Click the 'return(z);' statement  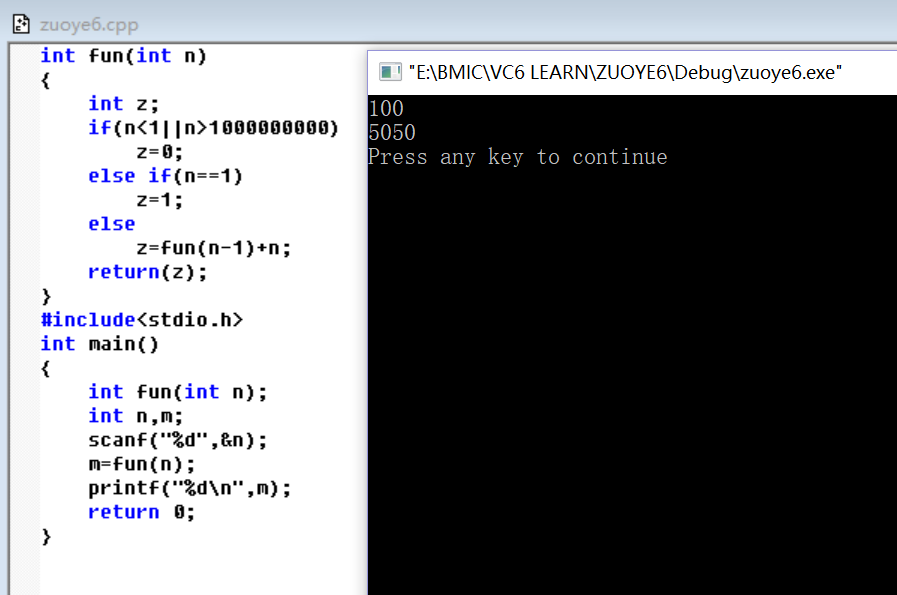coord(148,272)
